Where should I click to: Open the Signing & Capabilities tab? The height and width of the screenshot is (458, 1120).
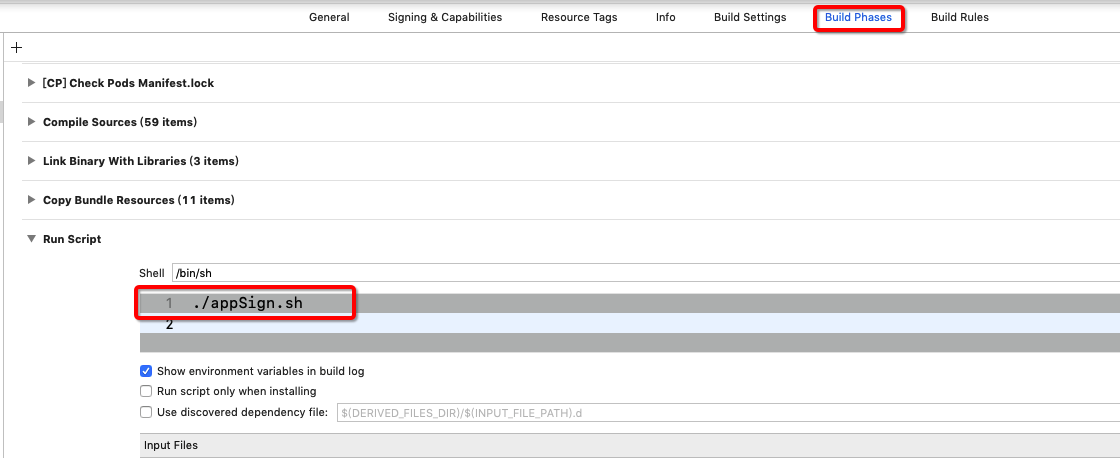tap(445, 17)
